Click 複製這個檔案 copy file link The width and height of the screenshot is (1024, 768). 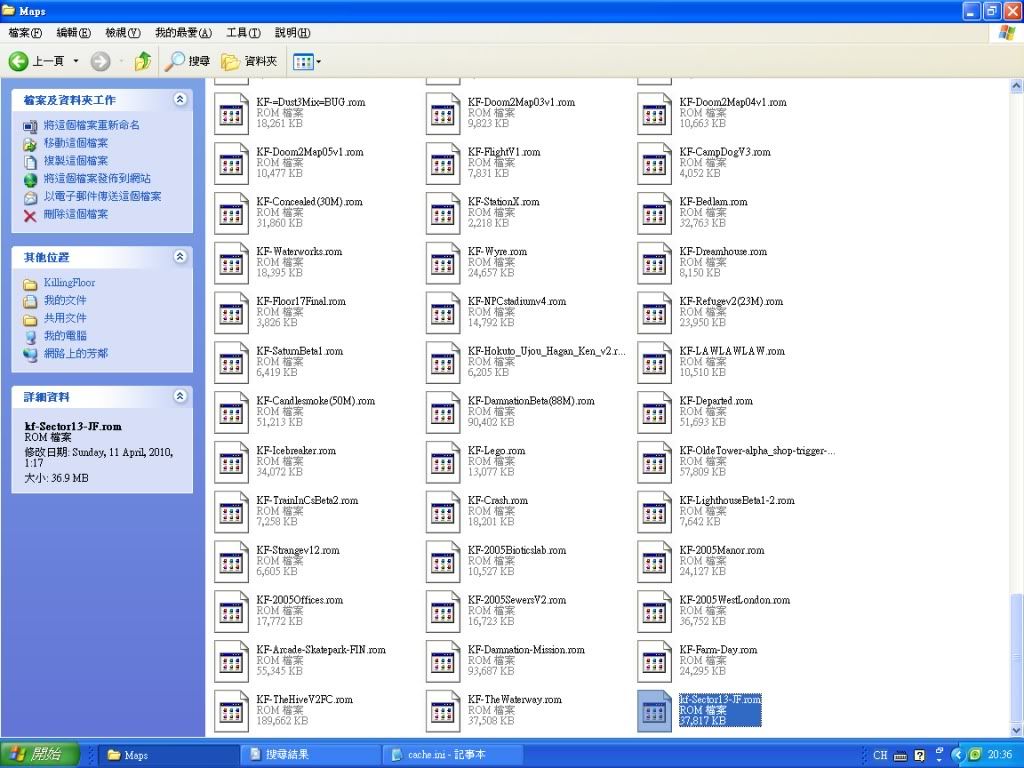pyautogui.click(x=75, y=161)
